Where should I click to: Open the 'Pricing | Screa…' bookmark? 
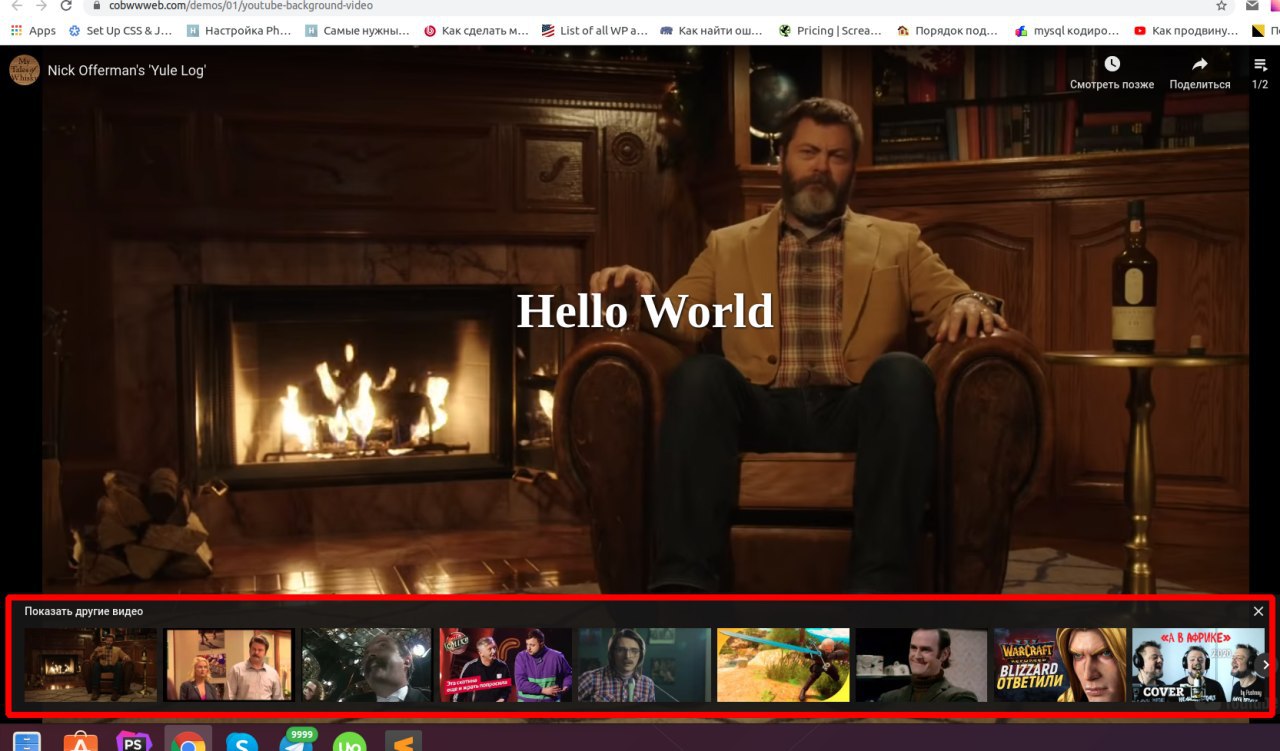(831, 31)
